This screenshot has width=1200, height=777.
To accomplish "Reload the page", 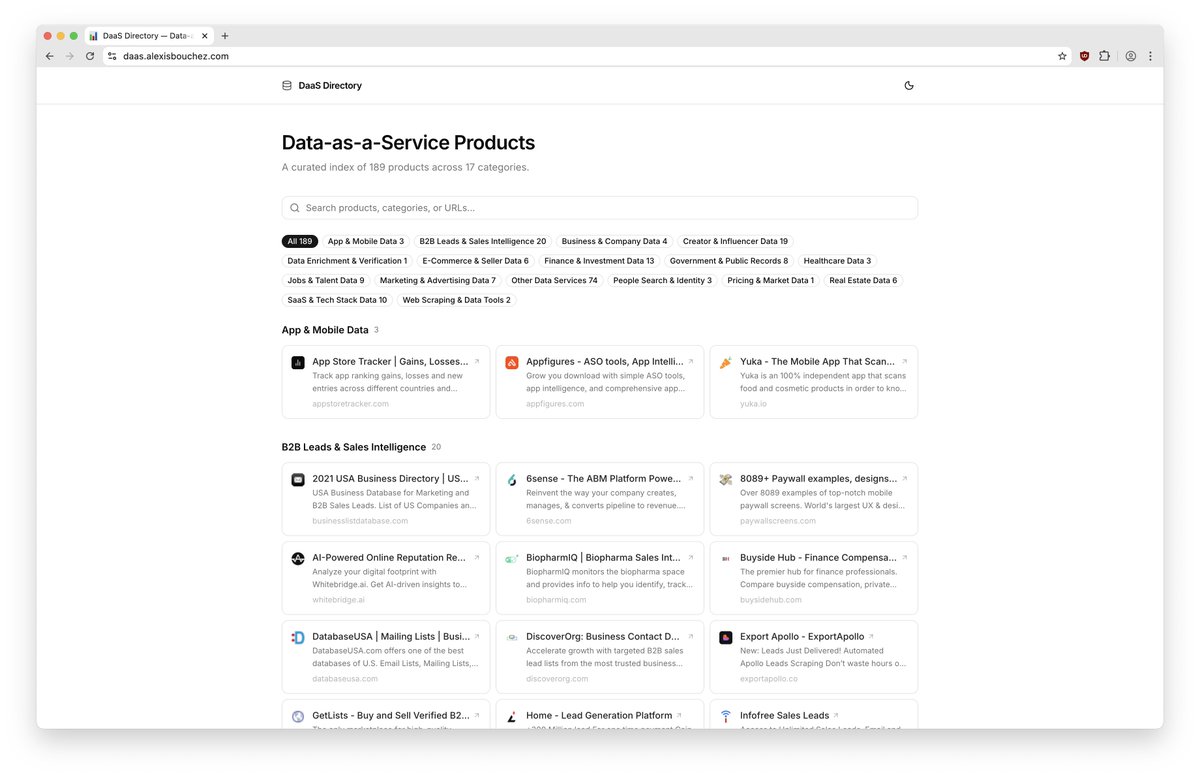I will 90,56.
